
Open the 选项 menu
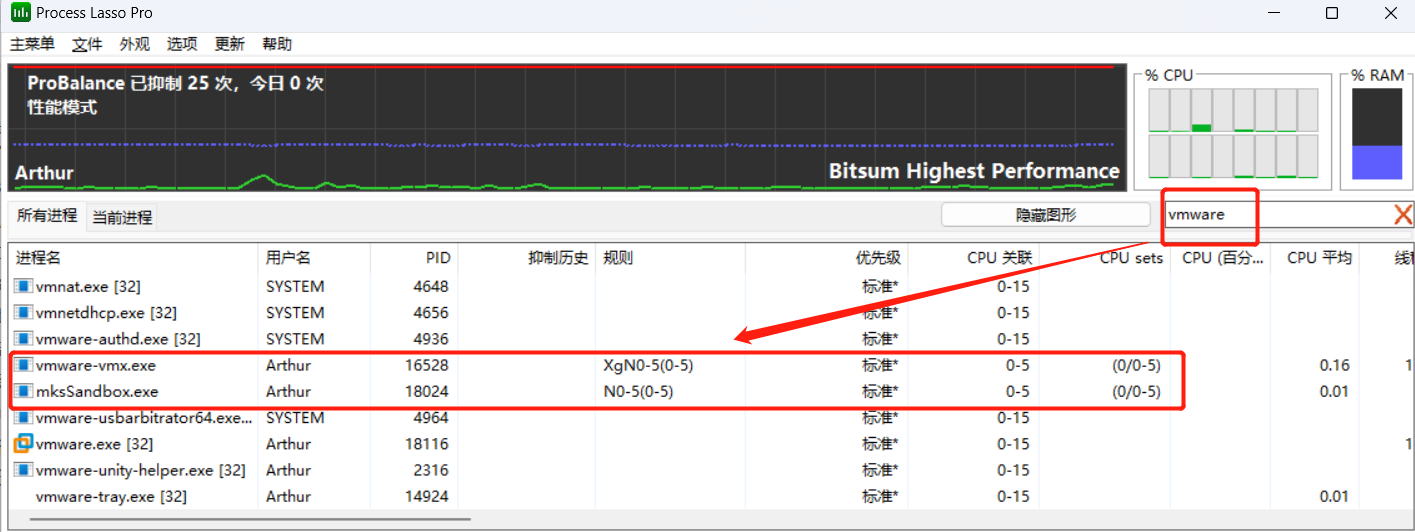pyautogui.click(x=182, y=44)
